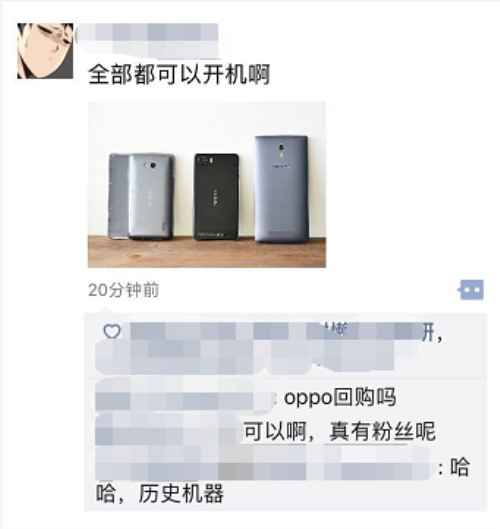Tap the left silver phone in photo
Image resolution: width=500 pixels, height=529 pixels.
click(x=141, y=197)
